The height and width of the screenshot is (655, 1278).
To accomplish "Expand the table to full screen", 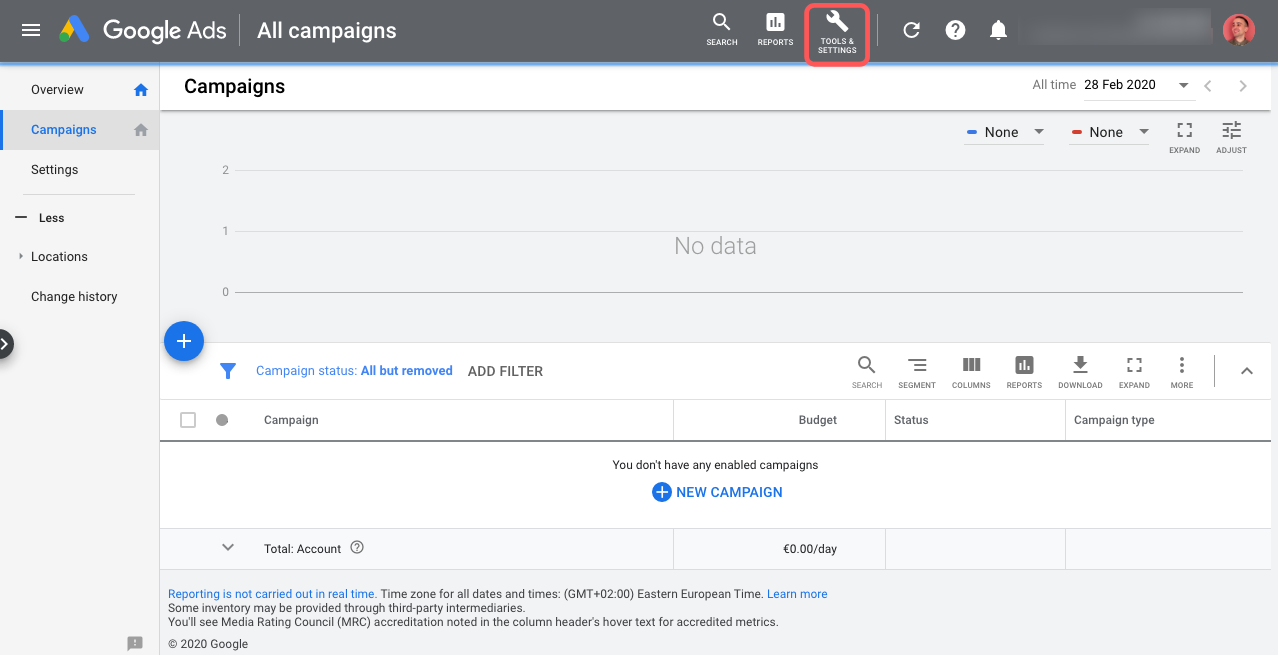I will tap(1134, 372).
